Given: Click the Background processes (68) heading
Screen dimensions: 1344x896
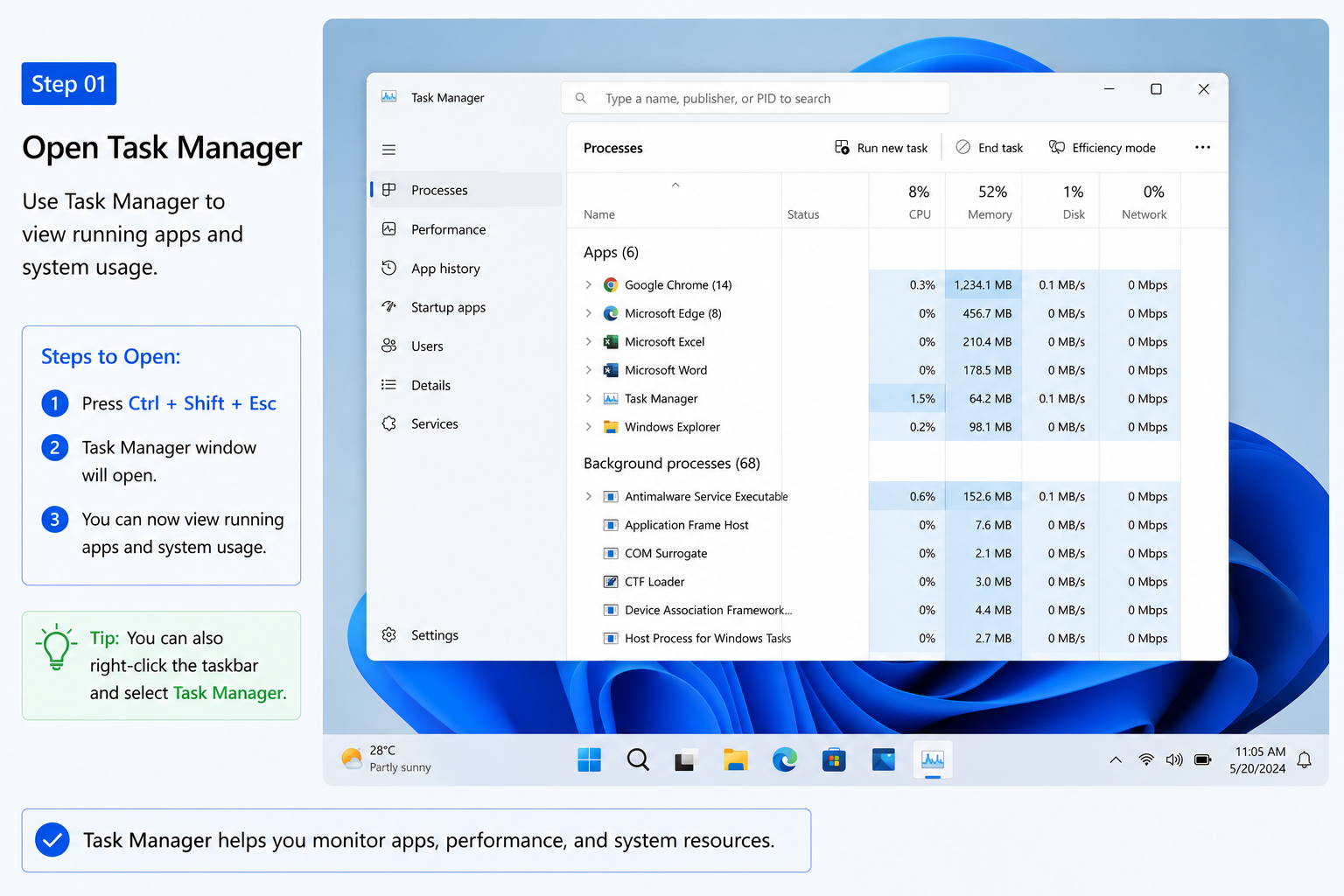Looking at the screenshot, I should coord(672,463).
